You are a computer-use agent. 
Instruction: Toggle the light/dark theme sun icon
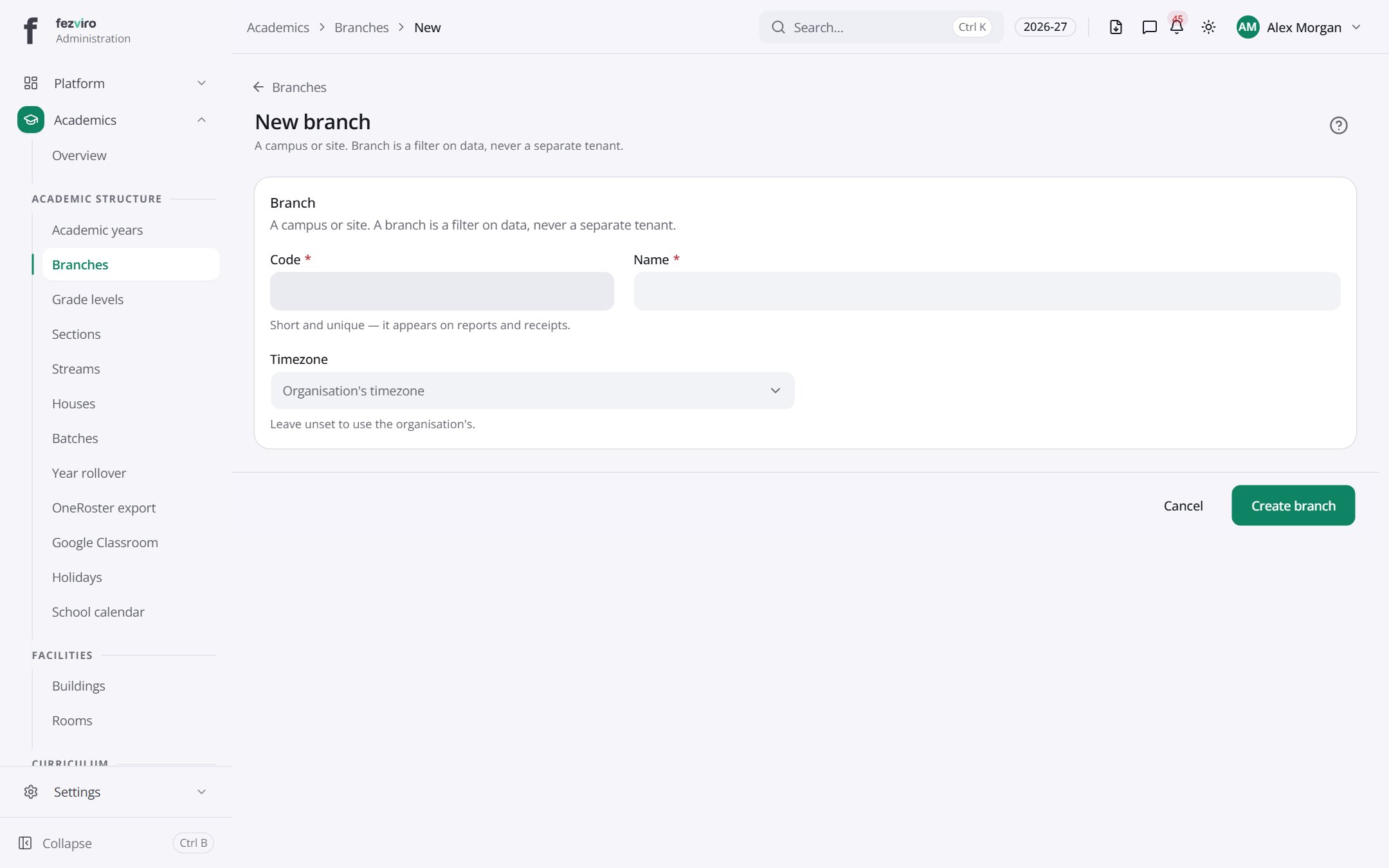pos(1208,27)
